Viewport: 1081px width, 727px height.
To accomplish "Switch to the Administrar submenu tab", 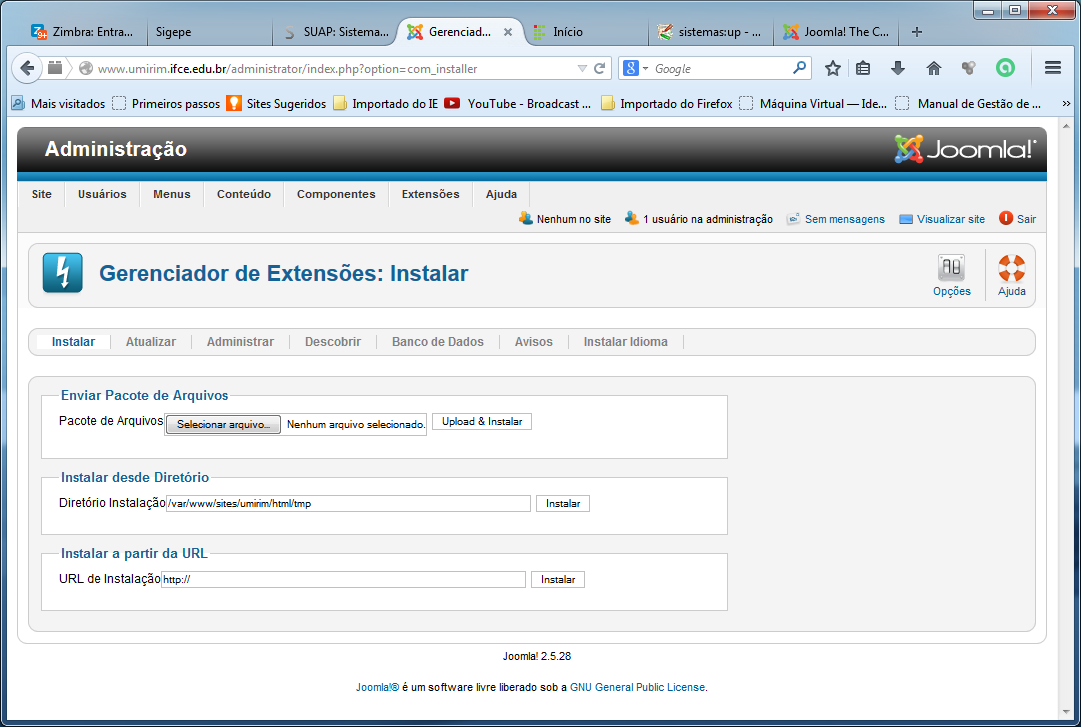I will tap(240, 342).
